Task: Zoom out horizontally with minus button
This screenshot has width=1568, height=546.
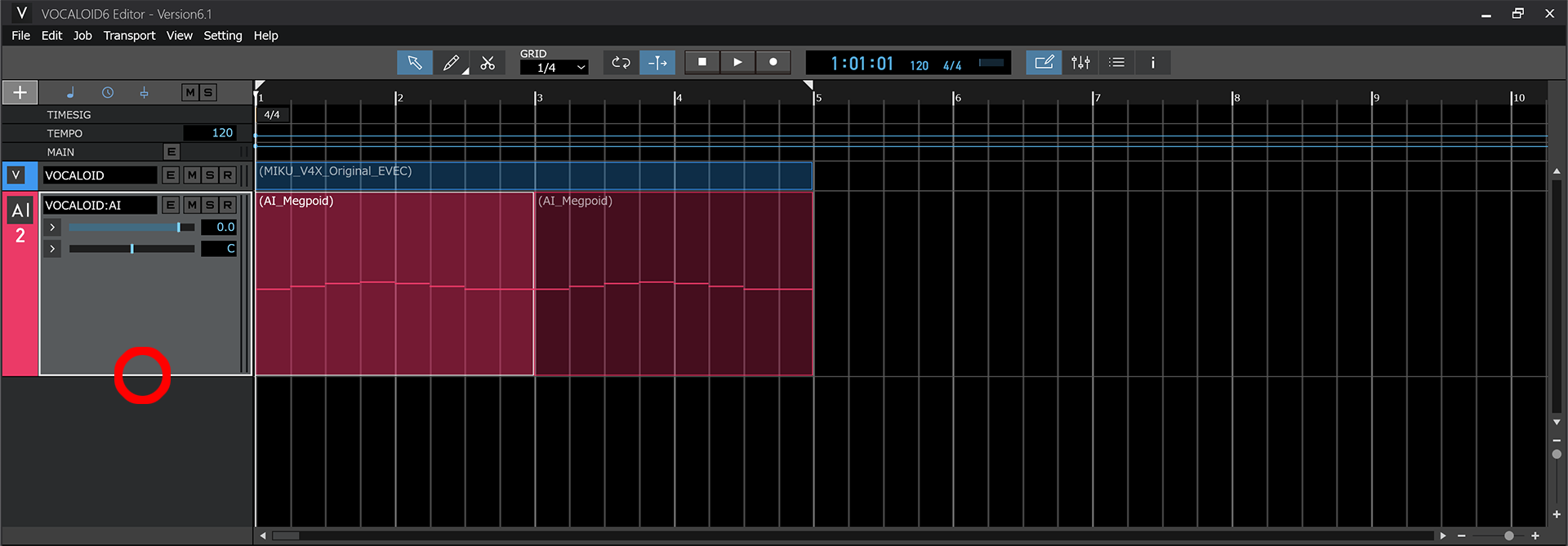Action: point(1462,536)
